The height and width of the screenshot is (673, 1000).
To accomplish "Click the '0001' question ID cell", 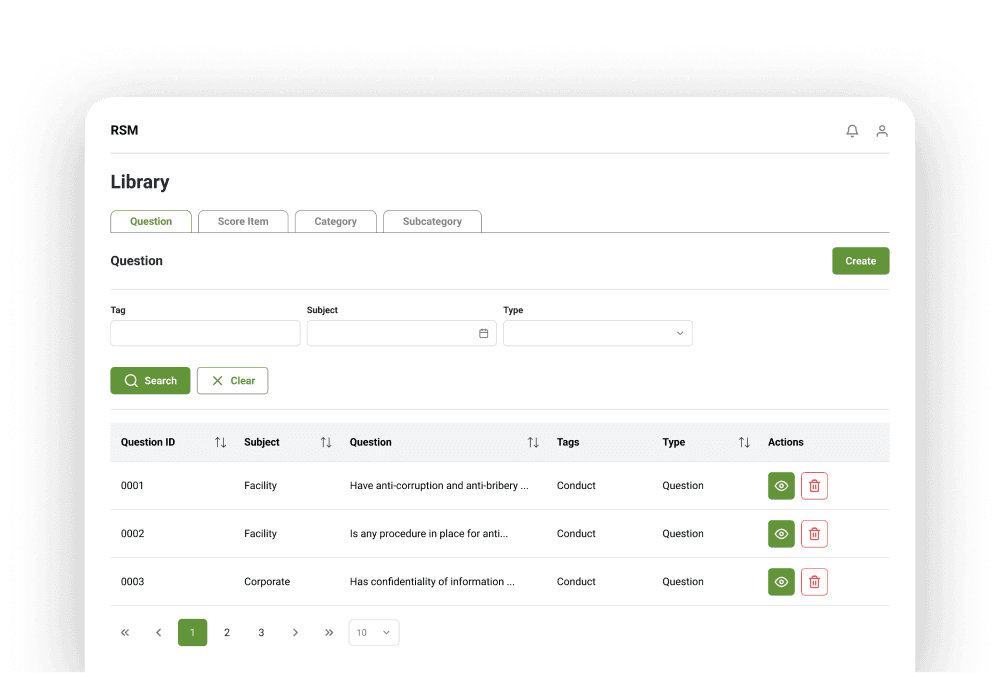I will pos(132,485).
